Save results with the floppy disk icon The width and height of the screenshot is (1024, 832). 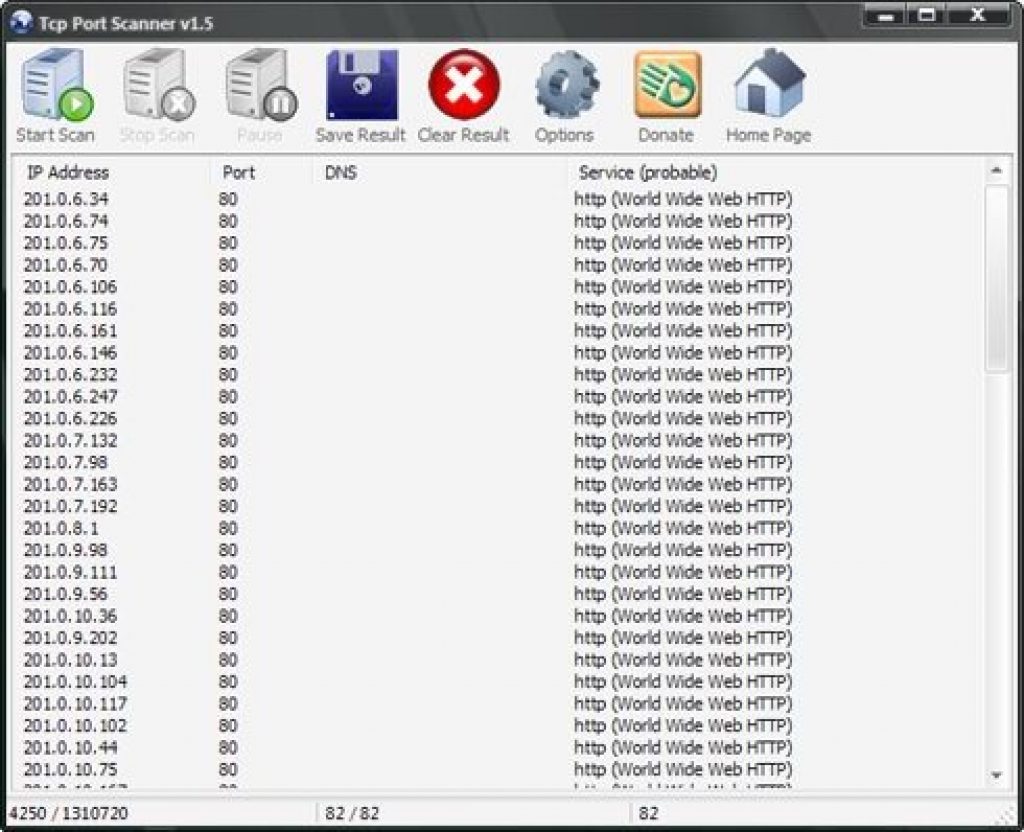361,87
